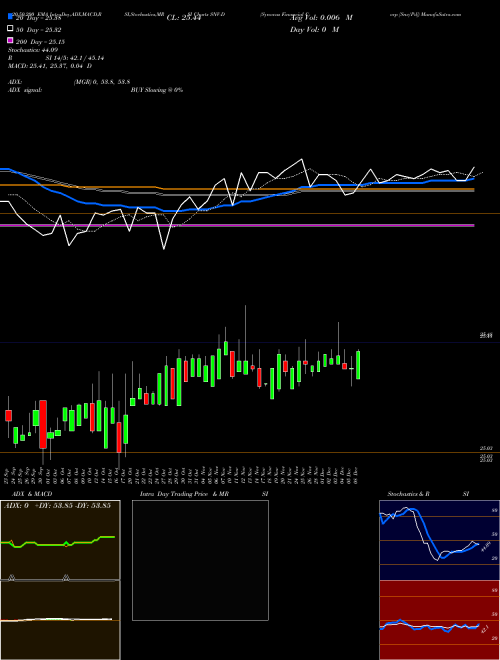Select the '200 Day - 25.15' legend text
The width and height of the screenshot is (500, 660).
pyautogui.click(x=40, y=42)
